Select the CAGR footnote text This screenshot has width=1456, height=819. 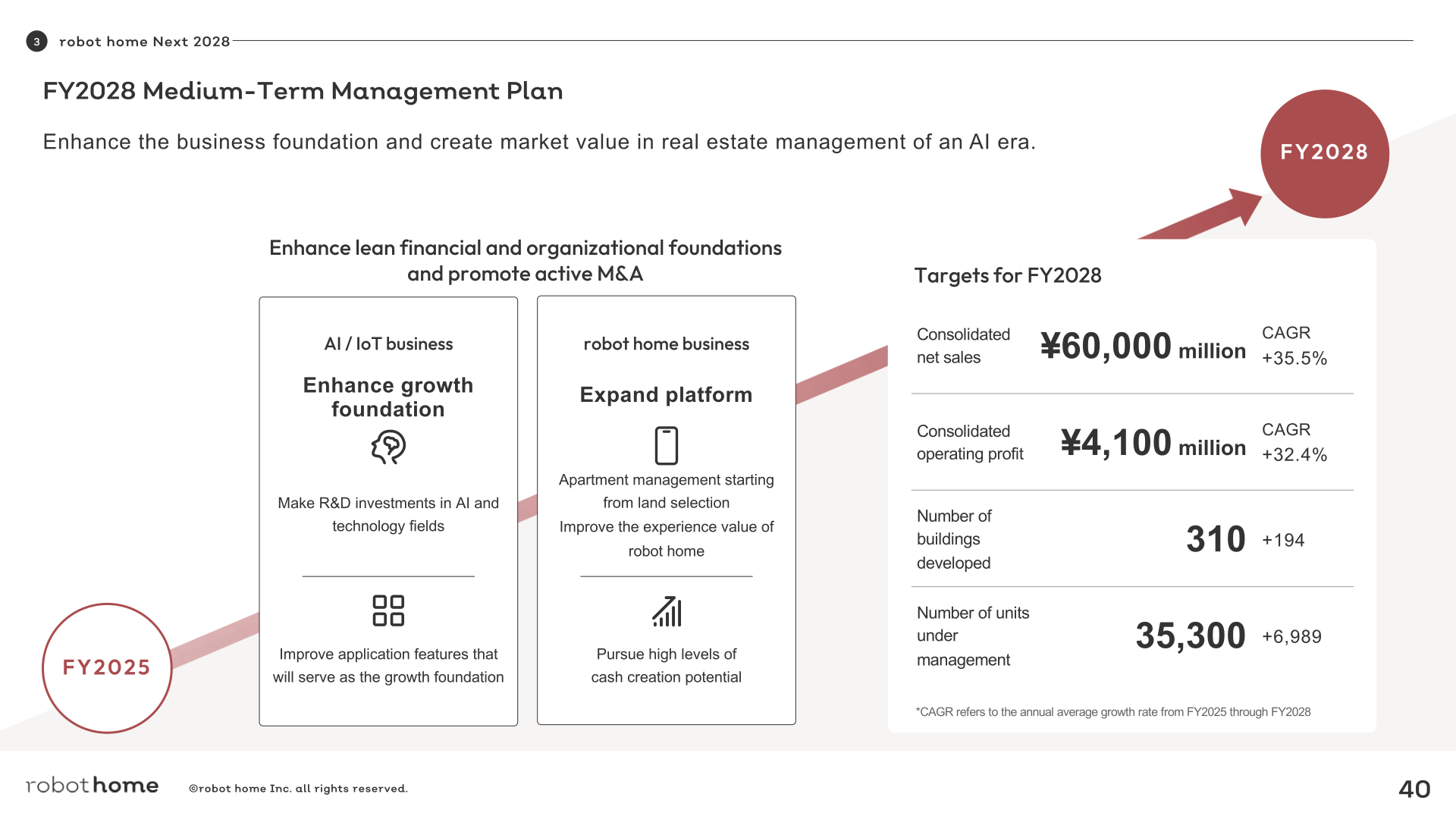click(1113, 712)
